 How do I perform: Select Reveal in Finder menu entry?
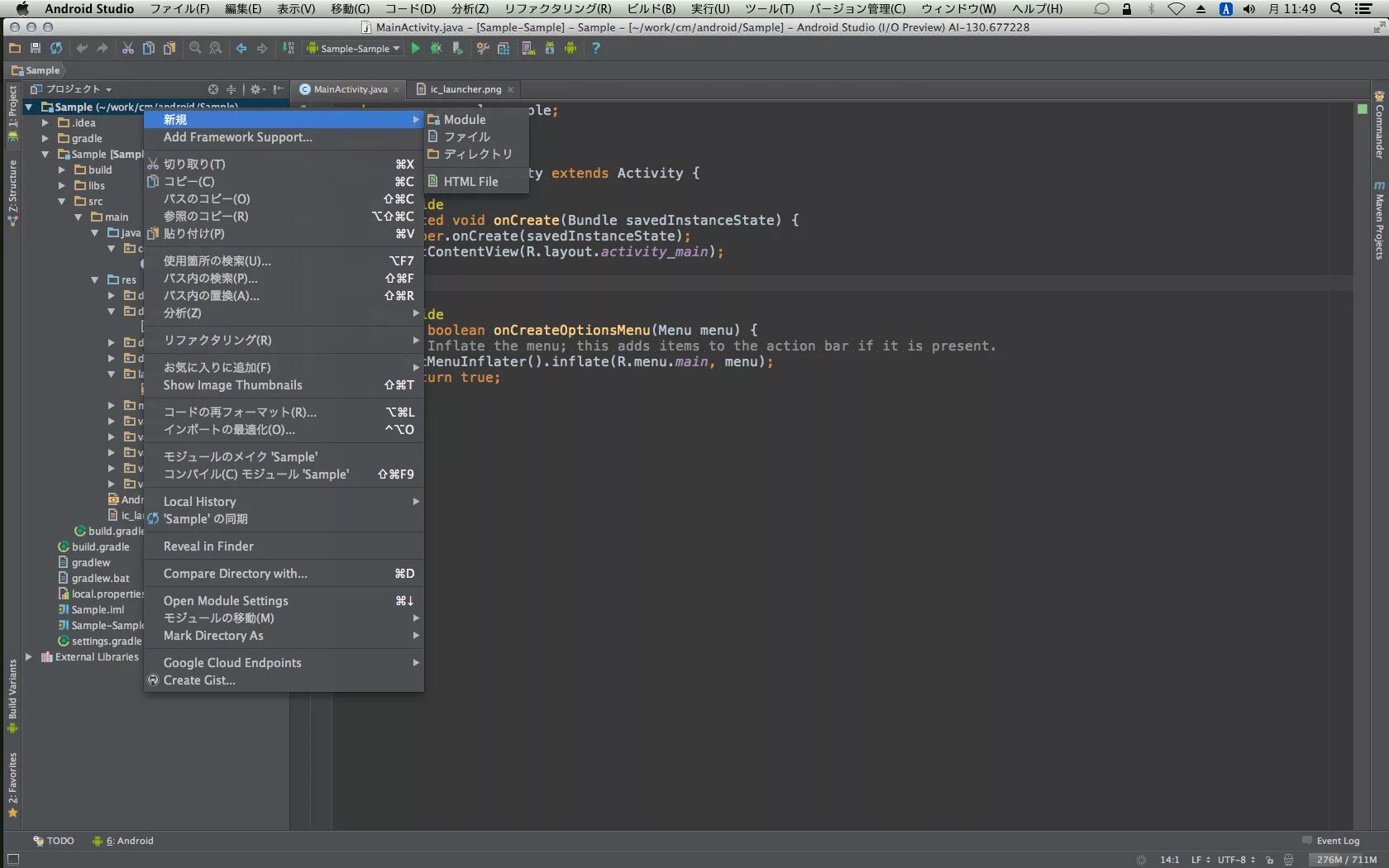click(x=284, y=546)
